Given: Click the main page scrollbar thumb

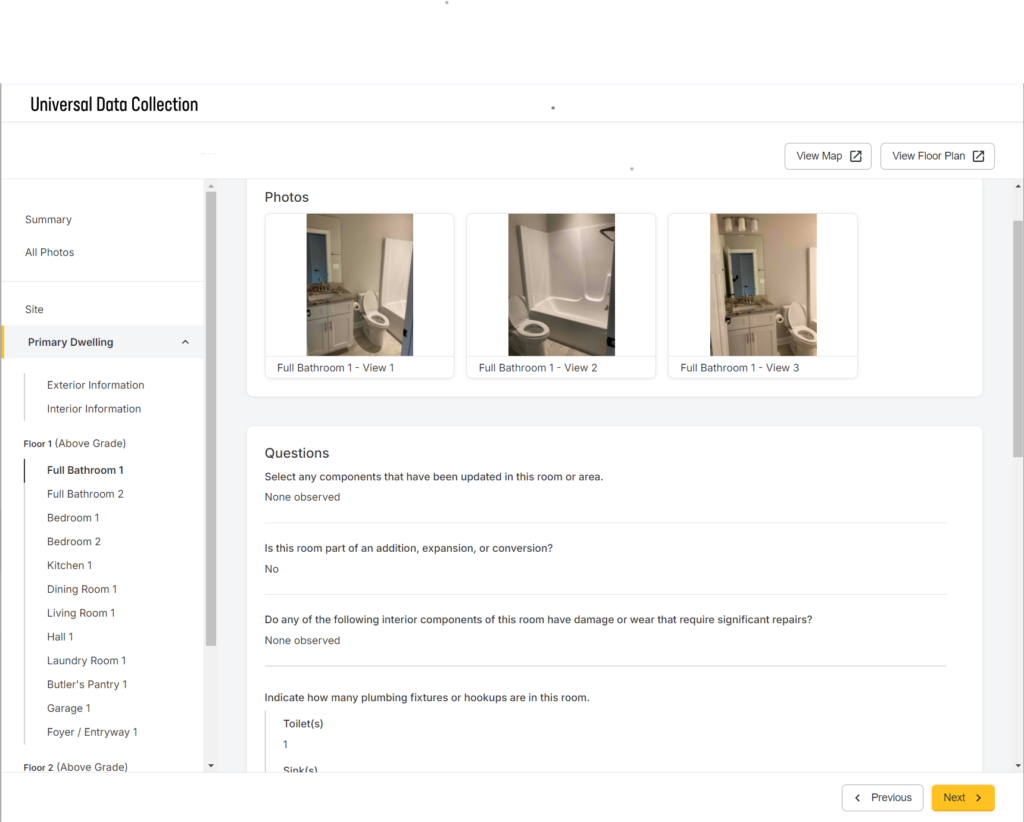Looking at the screenshot, I should [1018, 339].
